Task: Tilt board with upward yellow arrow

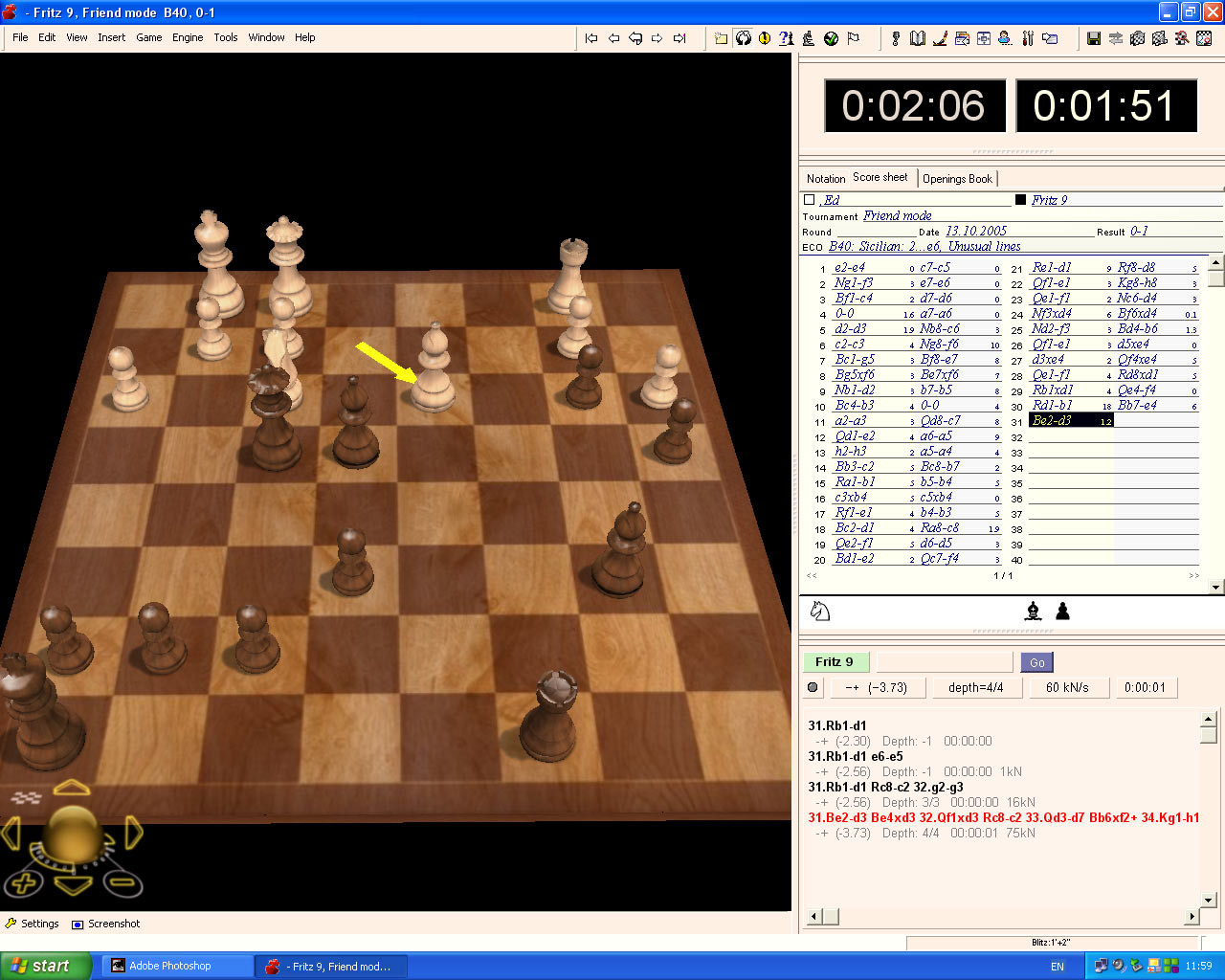Action: (72, 788)
